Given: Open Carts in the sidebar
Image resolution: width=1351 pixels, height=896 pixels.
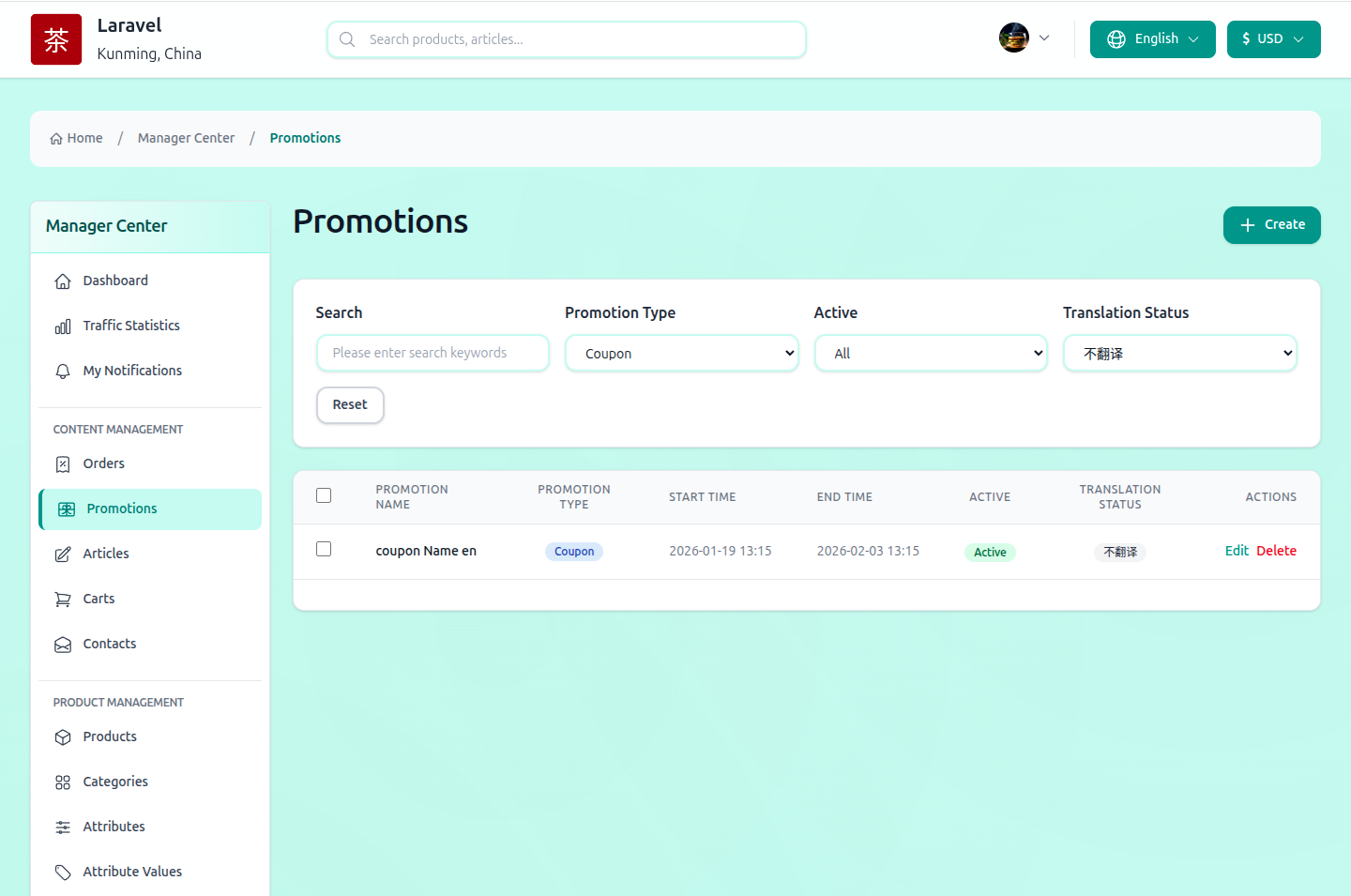Looking at the screenshot, I should pyautogui.click(x=150, y=599).
